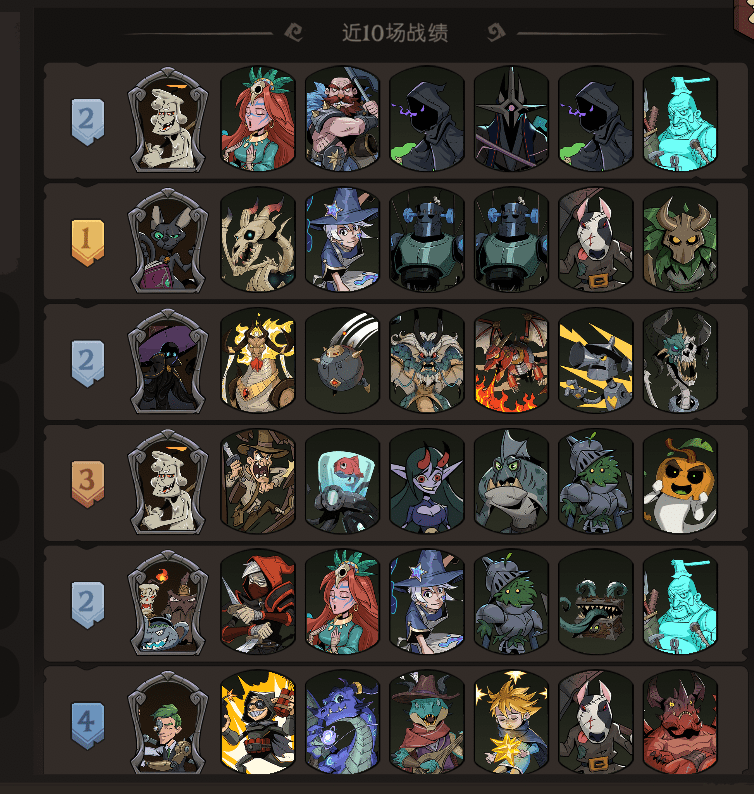Click the tentacled treasure chest mimic card

tap(596, 602)
